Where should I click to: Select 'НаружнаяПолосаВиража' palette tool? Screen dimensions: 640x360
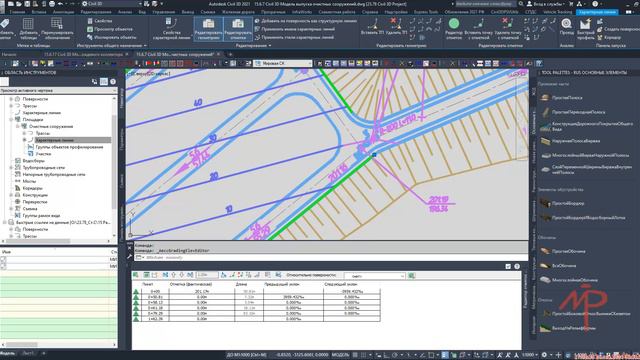570,141
